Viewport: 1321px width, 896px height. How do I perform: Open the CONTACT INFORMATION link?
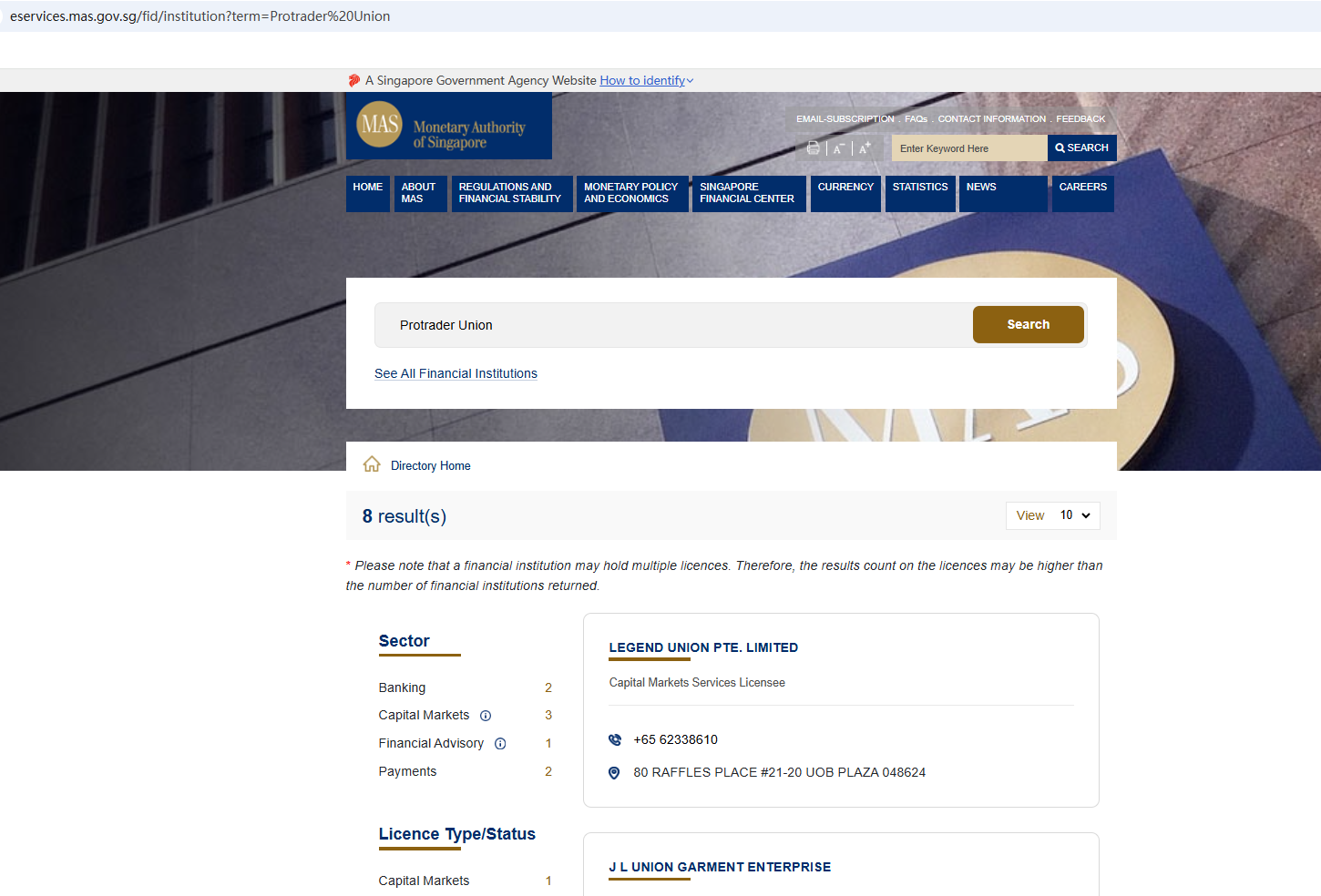tap(992, 119)
